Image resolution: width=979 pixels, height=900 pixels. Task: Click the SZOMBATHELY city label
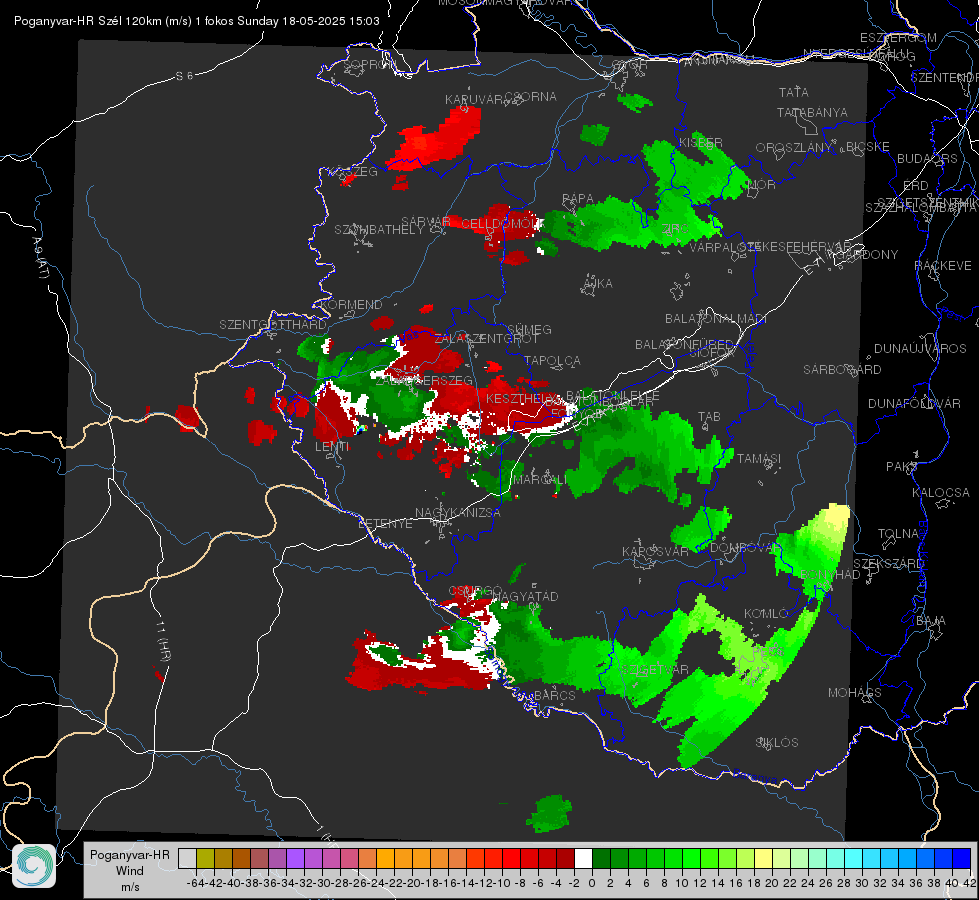click(x=379, y=229)
